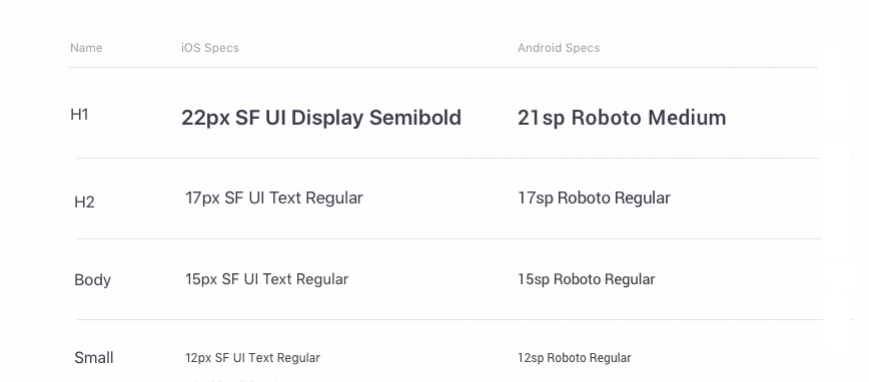Select the H2 row label

click(84, 202)
